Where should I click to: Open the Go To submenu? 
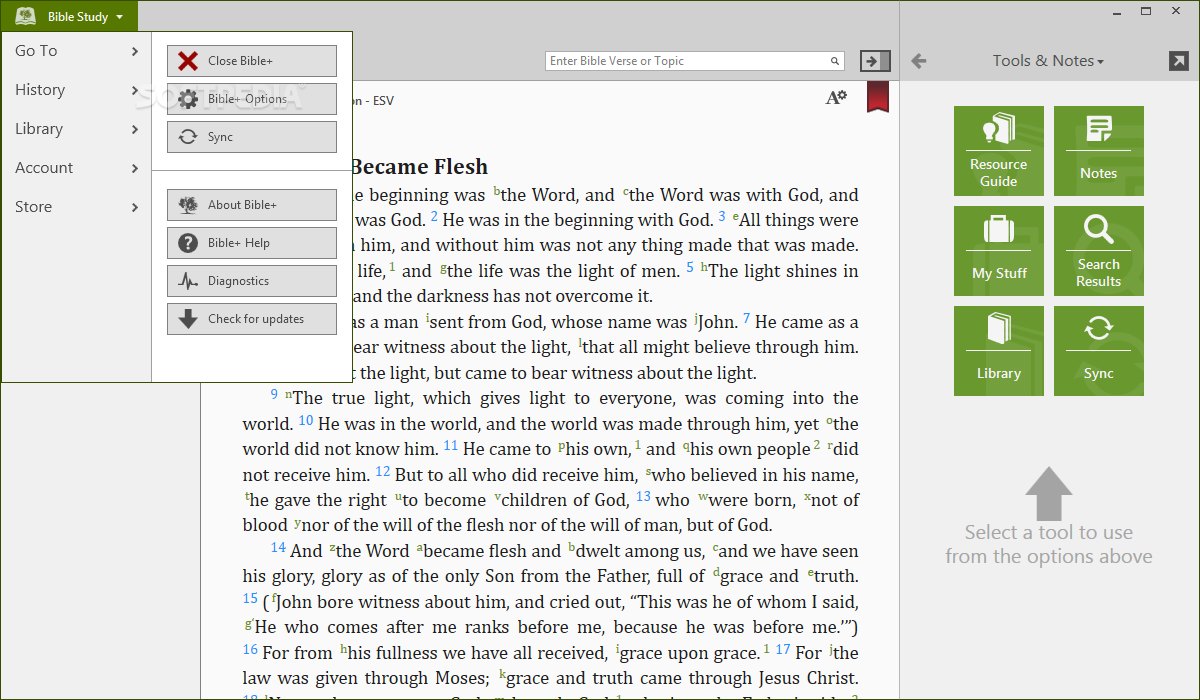click(76, 51)
